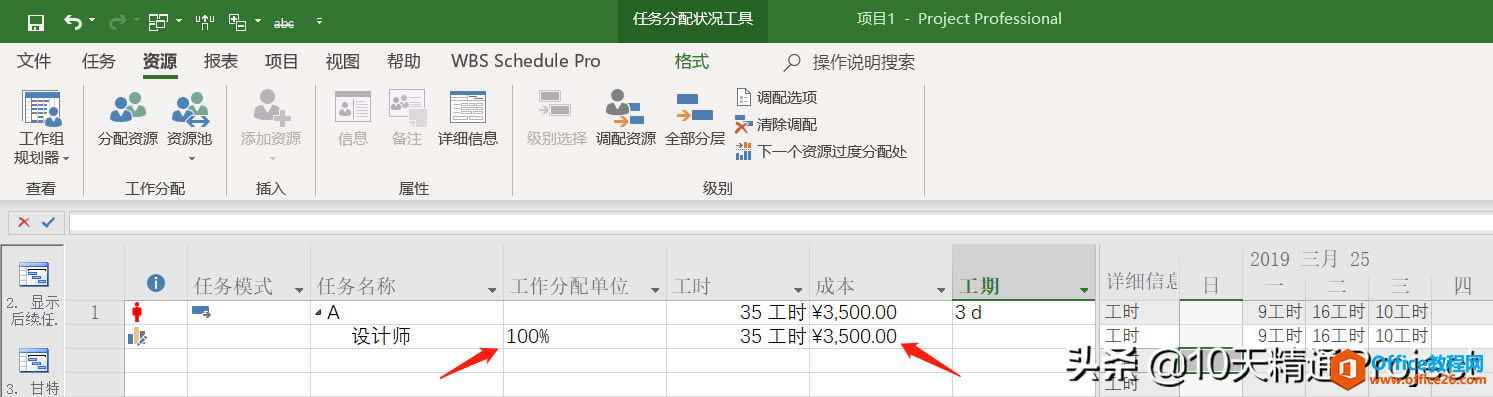
Task: Go to the 项目 ribbon tab
Action: tap(281, 62)
